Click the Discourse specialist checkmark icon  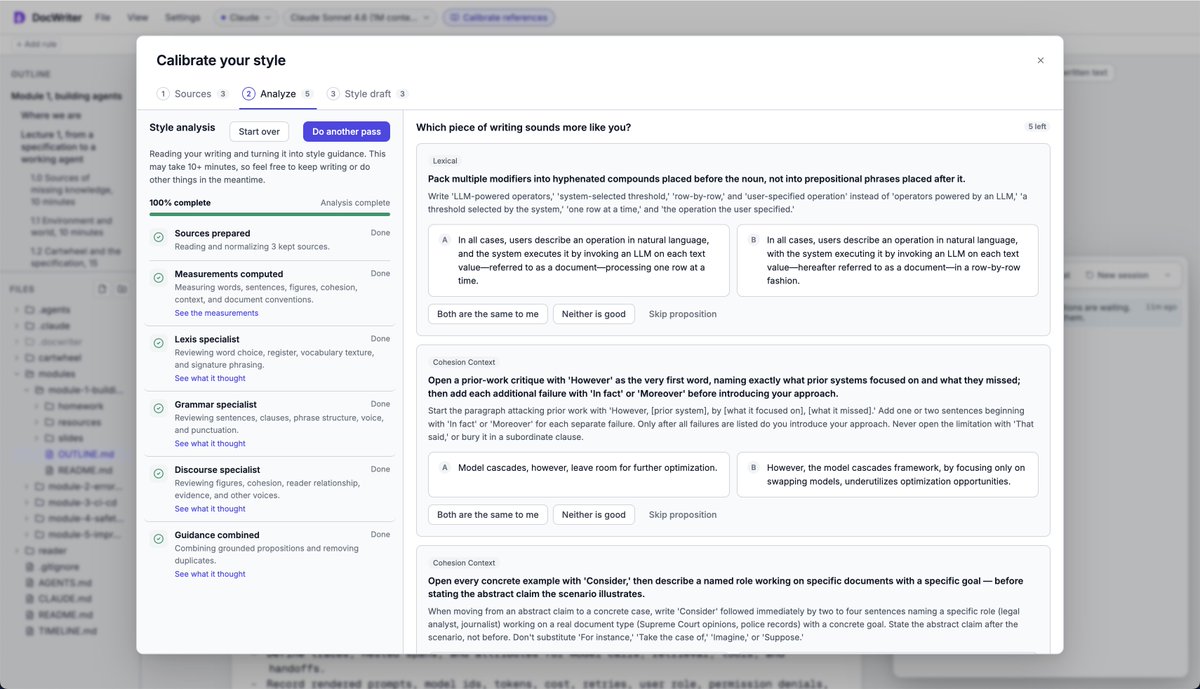158,473
